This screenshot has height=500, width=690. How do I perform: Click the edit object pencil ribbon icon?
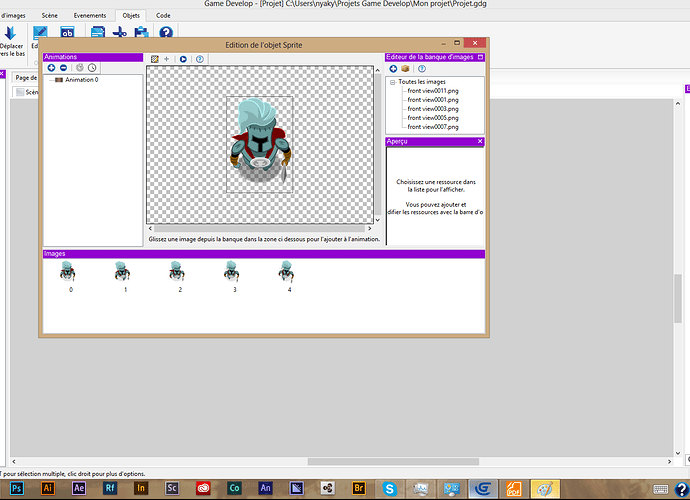(40, 32)
